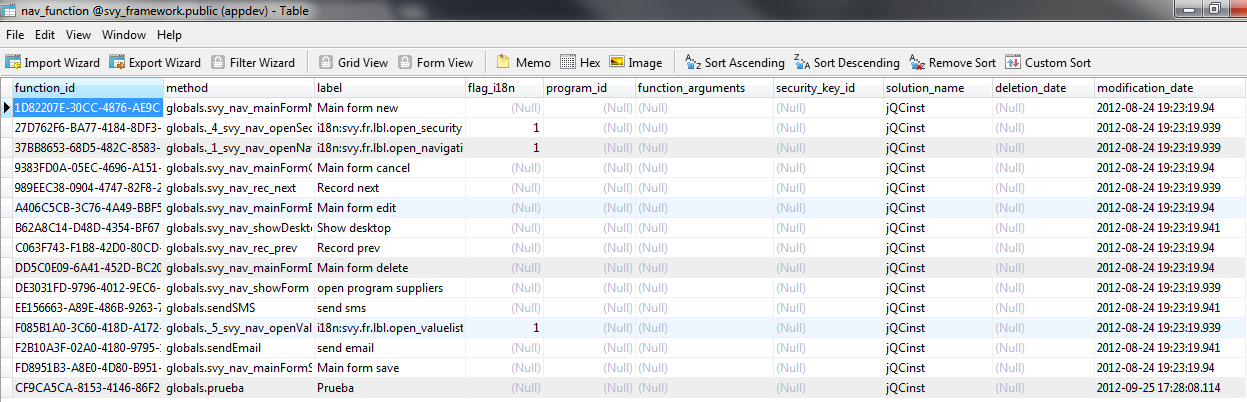The width and height of the screenshot is (1247, 402).
Task: Select the 'Main form save' label cell
Action: (389, 368)
